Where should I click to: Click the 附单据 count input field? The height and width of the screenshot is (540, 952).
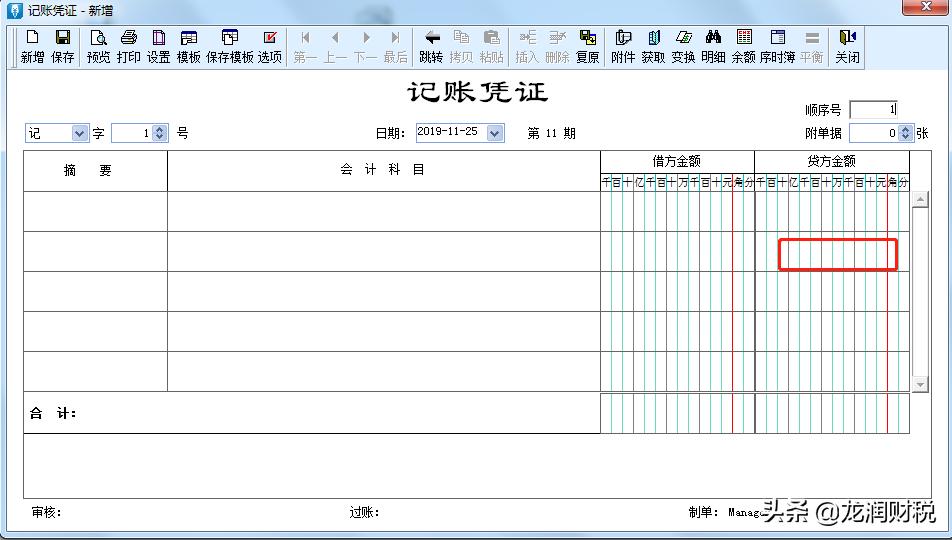[874, 133]
